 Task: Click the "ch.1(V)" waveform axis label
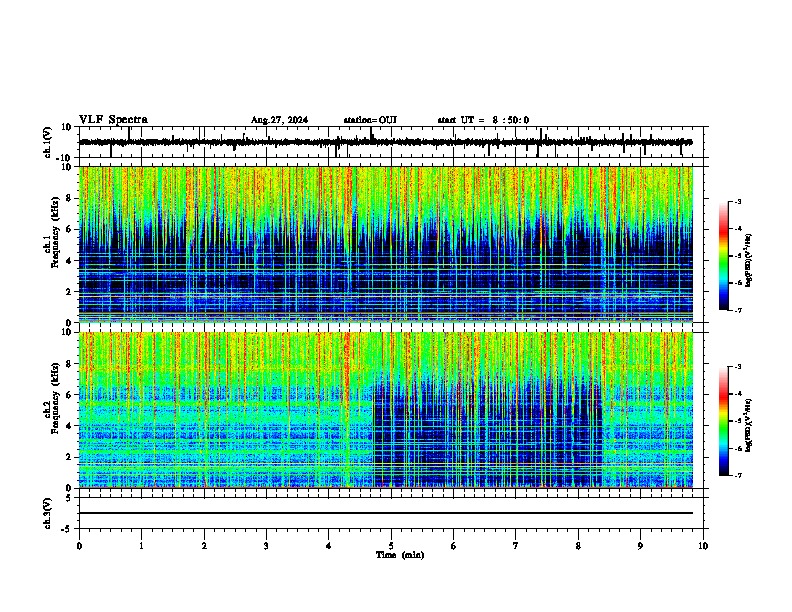tap(48, 142)
